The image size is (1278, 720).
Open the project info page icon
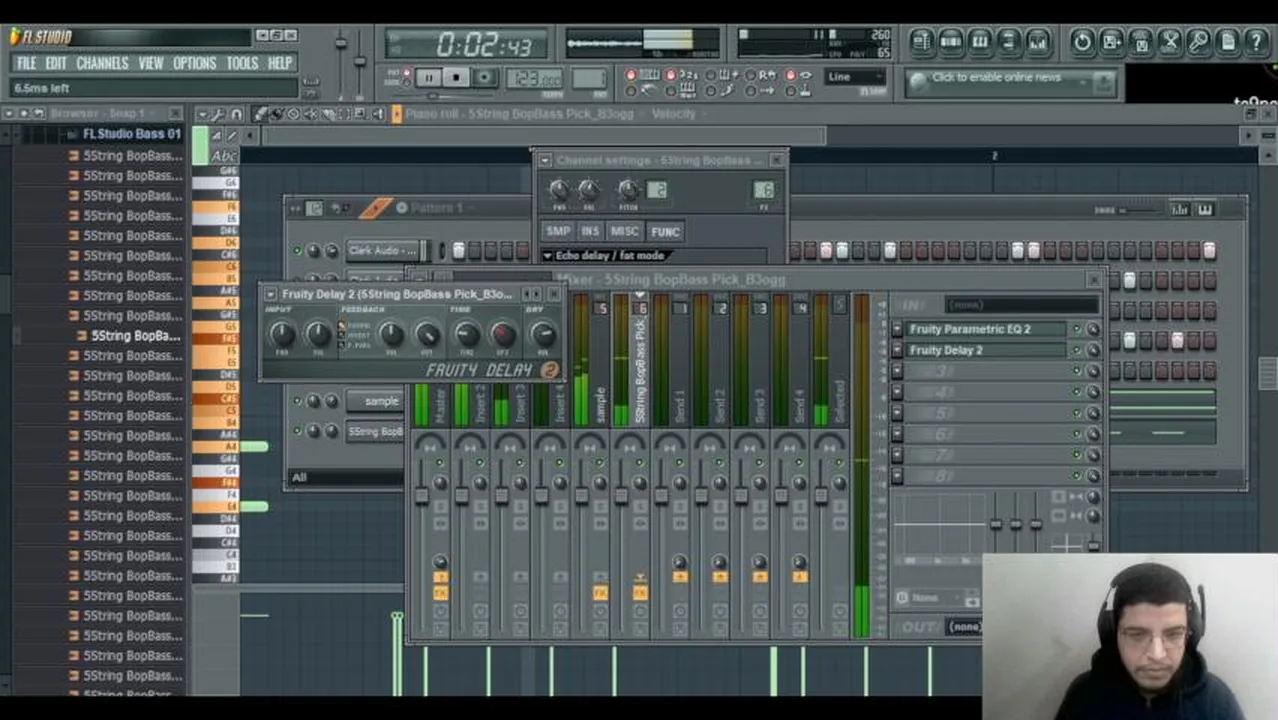(x=1228, y=42)
